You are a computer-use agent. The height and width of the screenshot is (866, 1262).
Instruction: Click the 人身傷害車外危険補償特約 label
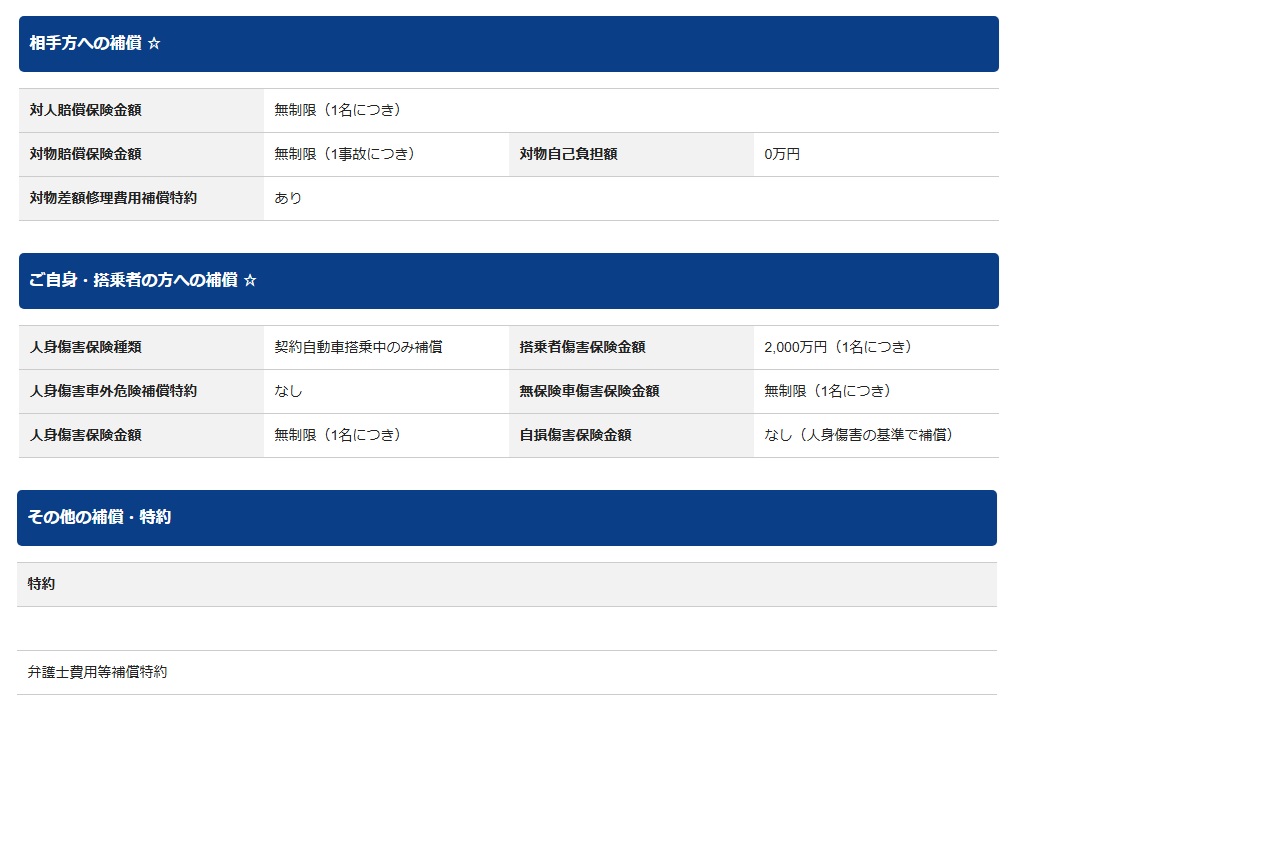pyautogui.click(x=114, y=391)
